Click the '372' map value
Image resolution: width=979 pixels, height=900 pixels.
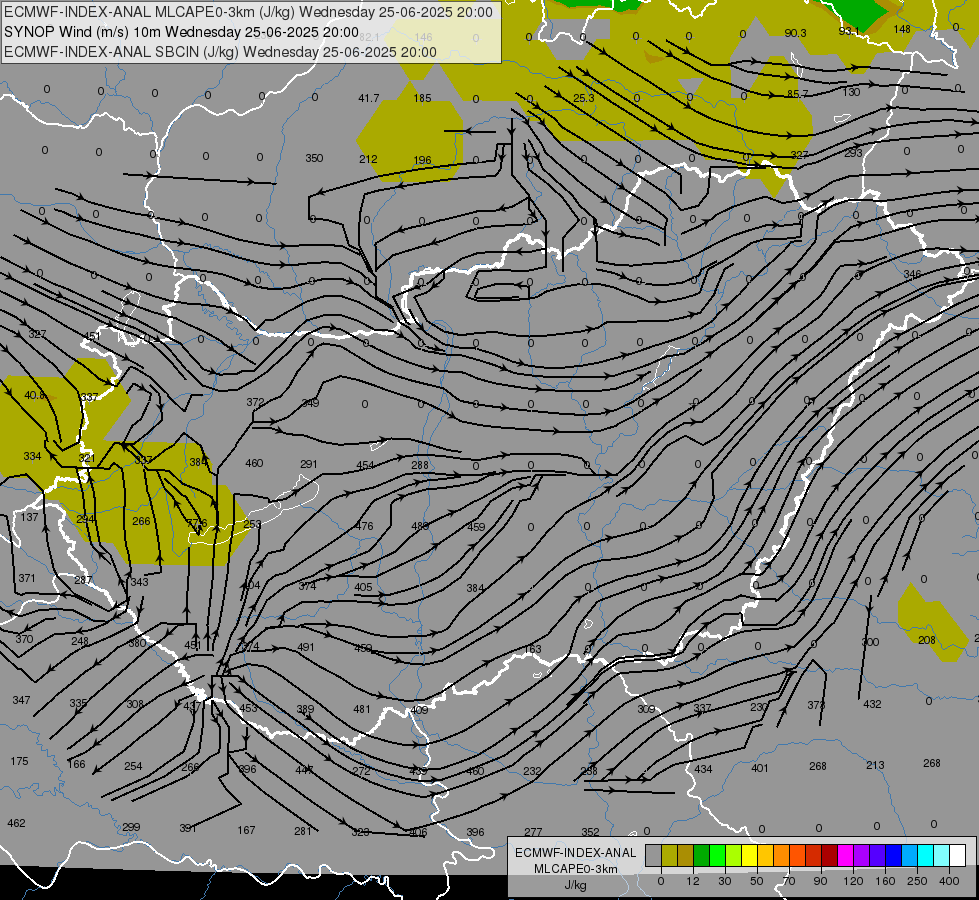tap(255, 402)
